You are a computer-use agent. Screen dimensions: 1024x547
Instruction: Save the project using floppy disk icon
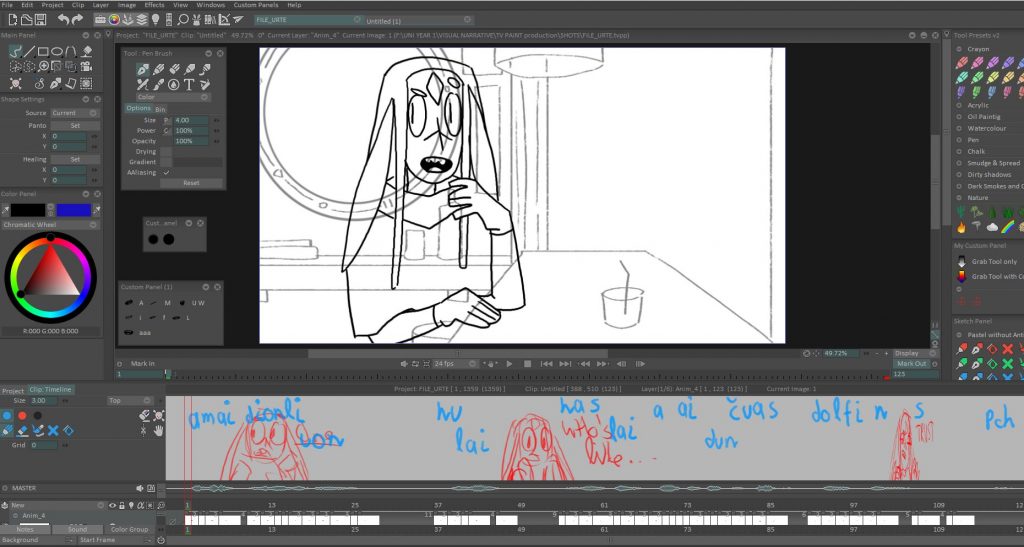click(40, 20)
